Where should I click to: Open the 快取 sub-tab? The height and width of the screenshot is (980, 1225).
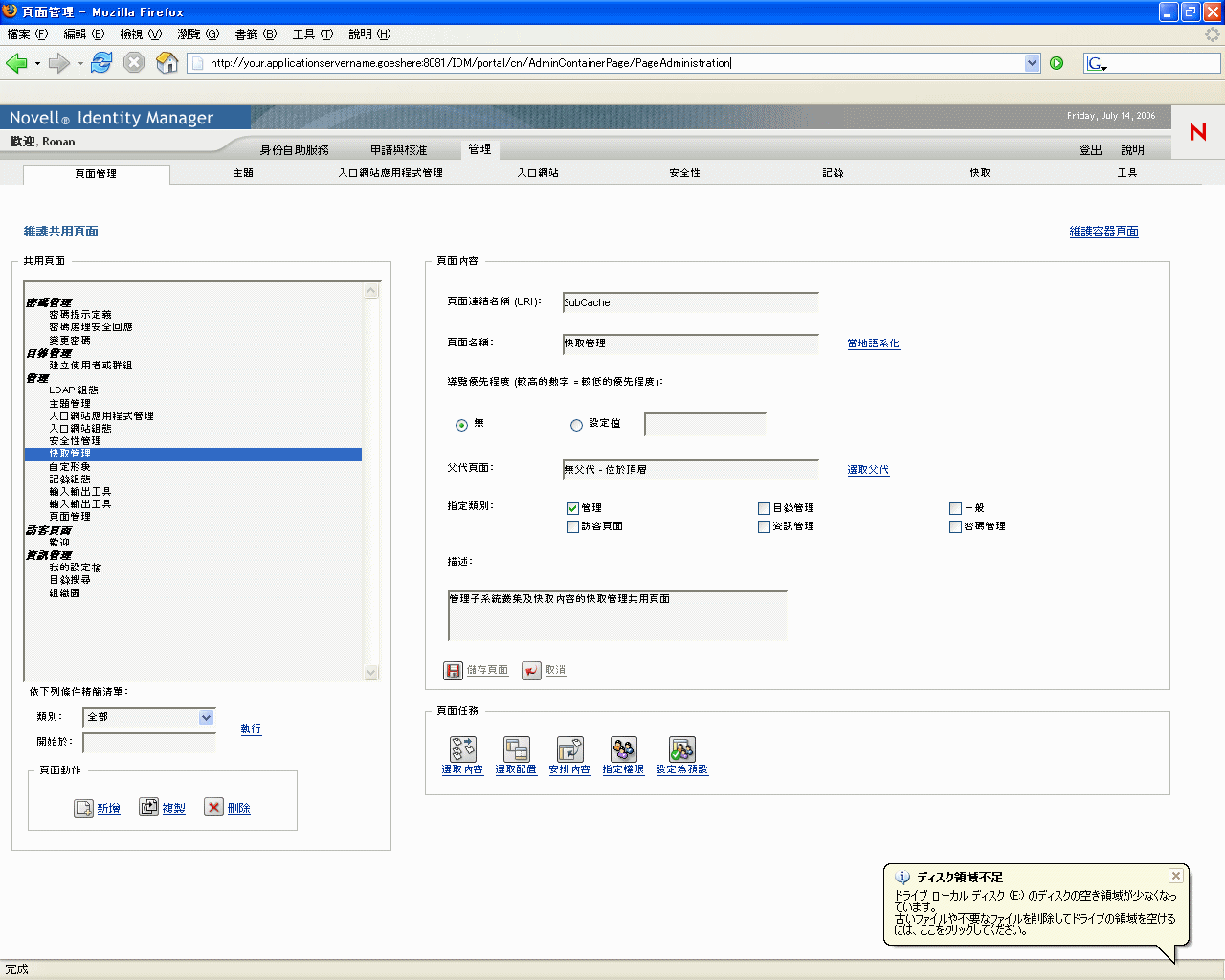tap(980, 173)
